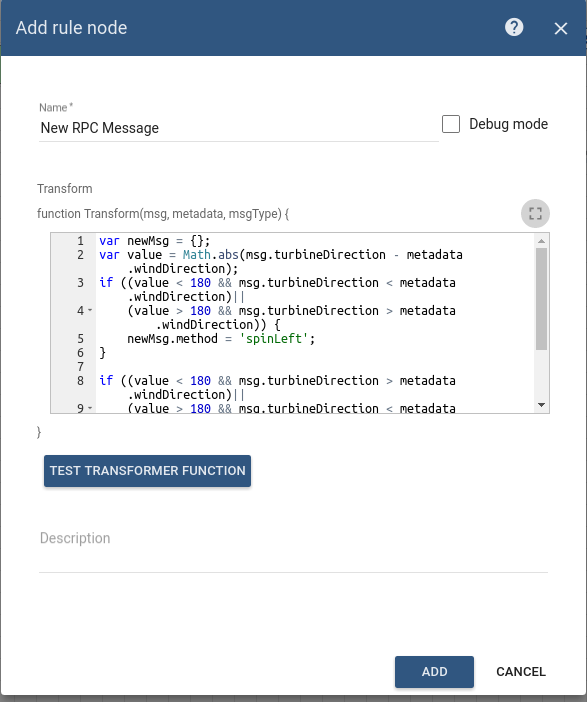Click the editor scrollbar up arrow

coord(541,241)
